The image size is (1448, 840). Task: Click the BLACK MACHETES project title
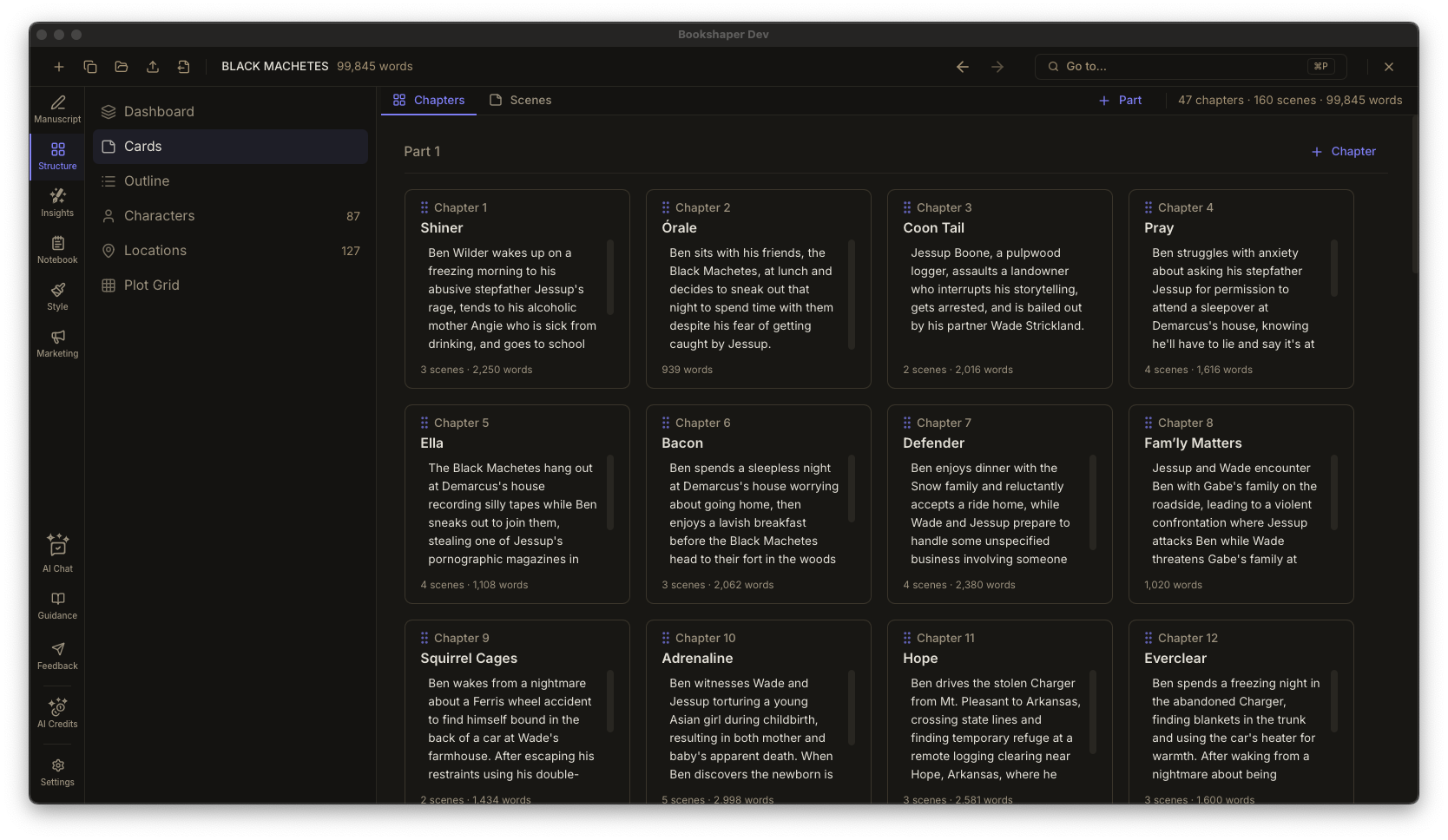point(275,67)
